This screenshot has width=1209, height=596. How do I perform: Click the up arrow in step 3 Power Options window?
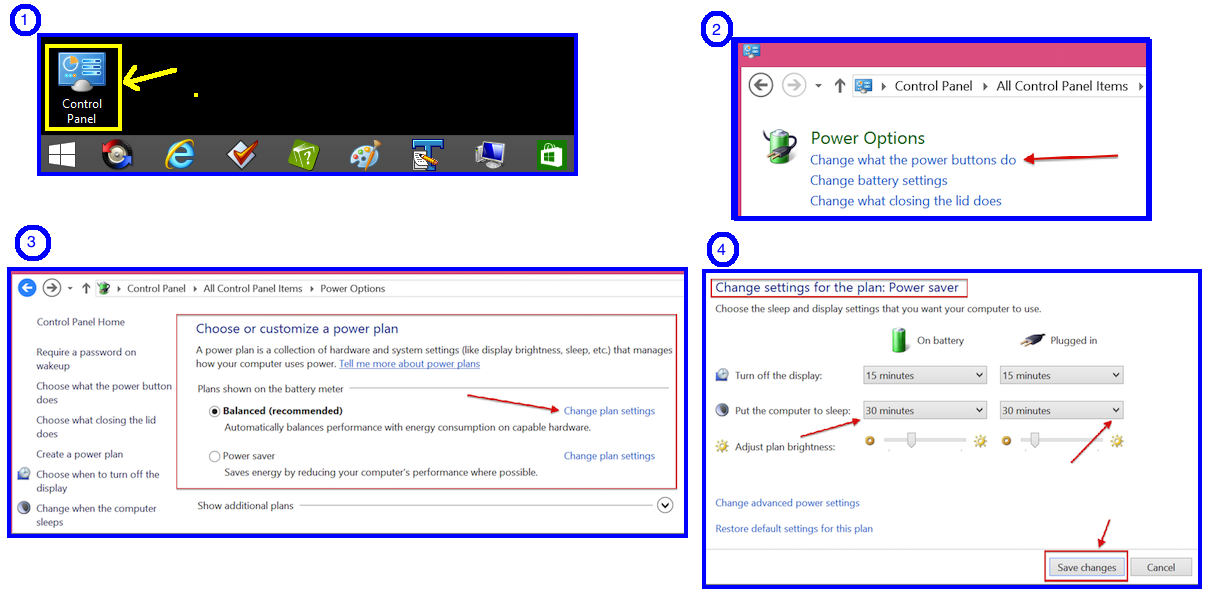tap(86, 288)
